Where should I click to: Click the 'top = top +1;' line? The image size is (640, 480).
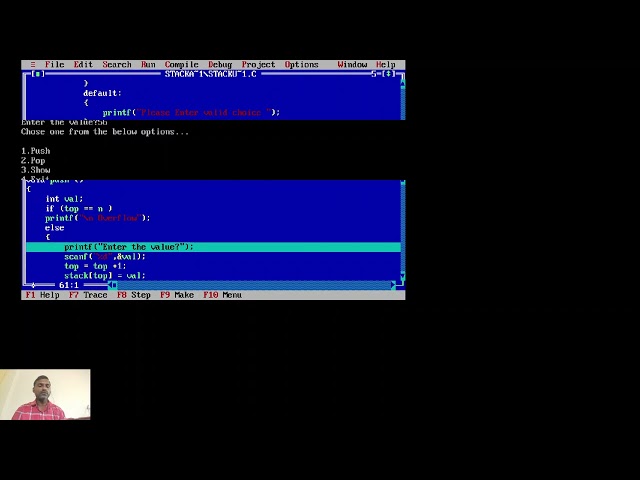95,266
